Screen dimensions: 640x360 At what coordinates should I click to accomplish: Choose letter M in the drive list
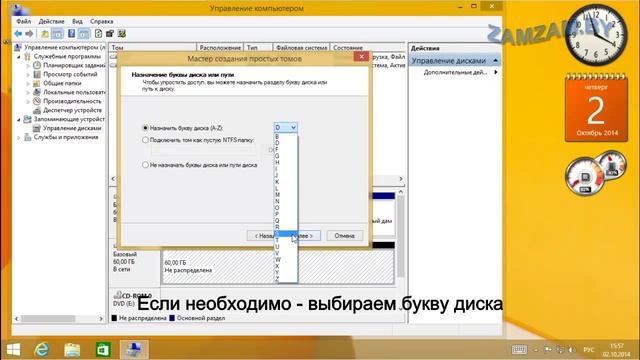286,195
